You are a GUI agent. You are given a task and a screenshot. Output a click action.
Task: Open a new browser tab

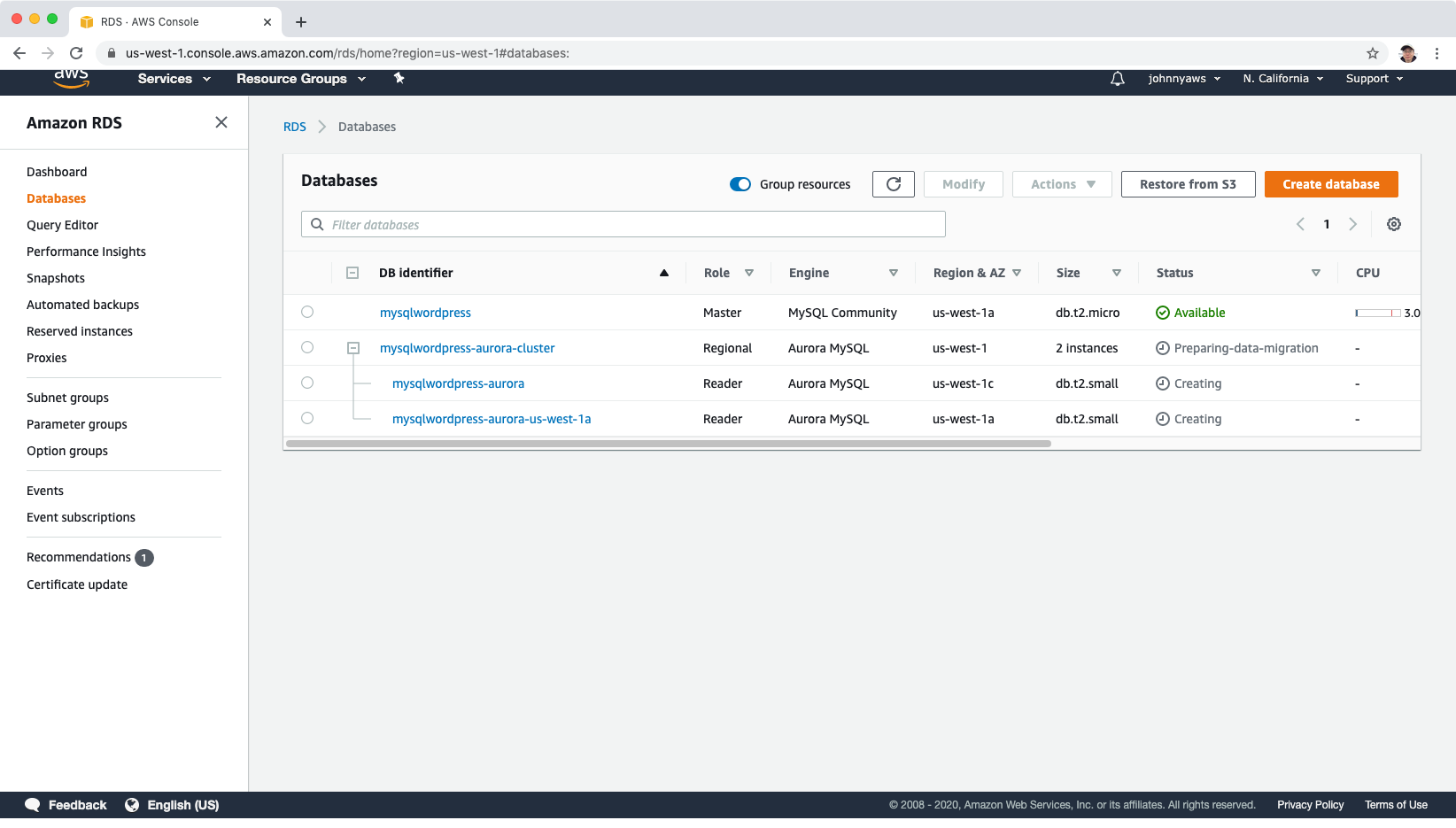click(x=301, y=22)
